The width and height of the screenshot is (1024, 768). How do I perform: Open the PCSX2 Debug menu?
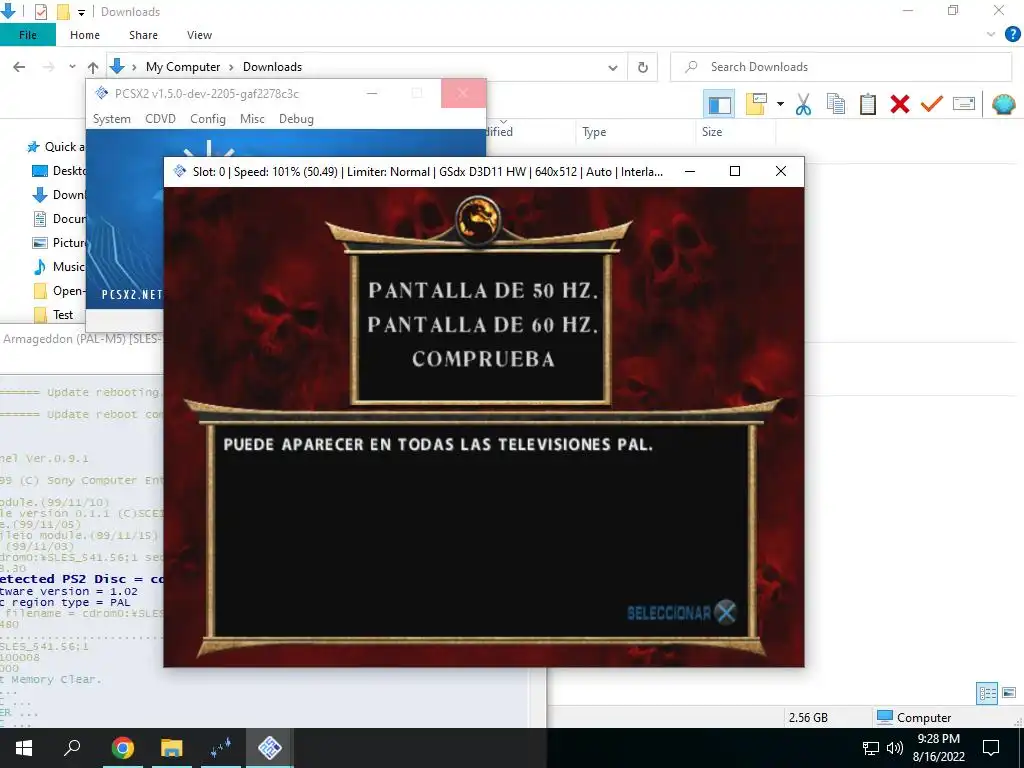coord(296,119)
